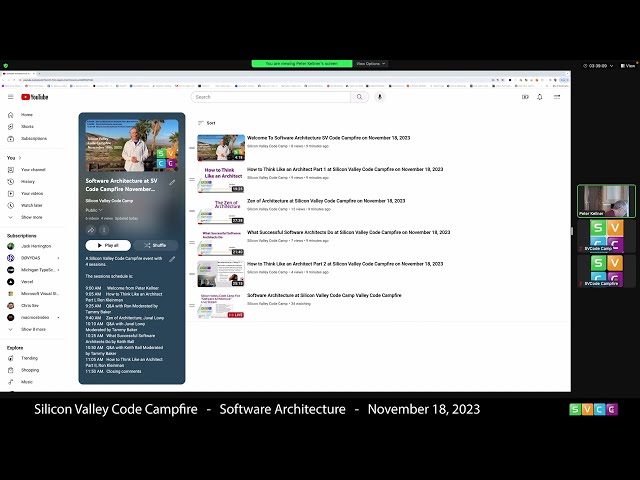
Task: Edit the playlist description pencil icon
Action: [x=172, y=259]
